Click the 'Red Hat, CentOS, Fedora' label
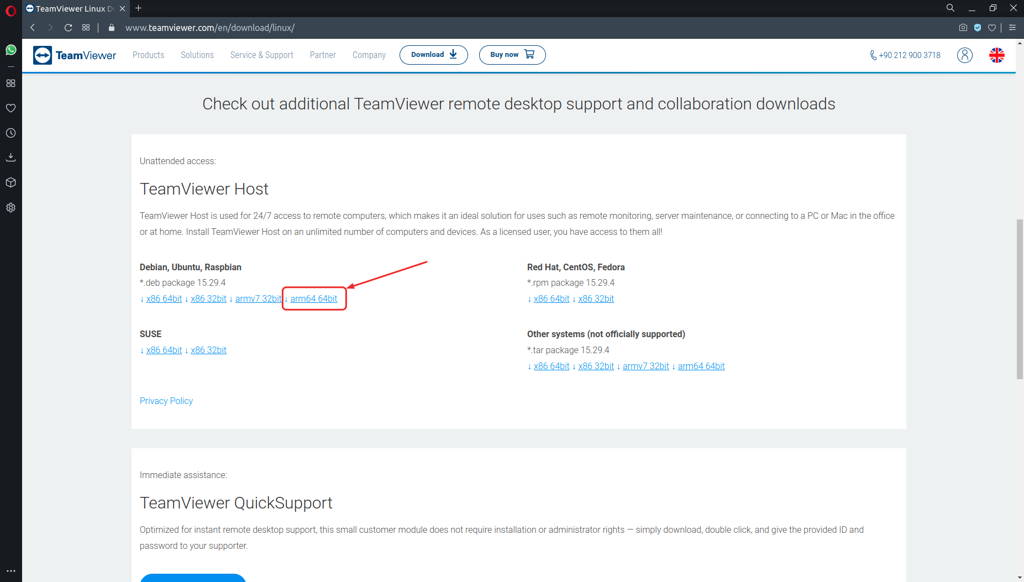This screenshot has width=1024, height=582. point(576,267)
